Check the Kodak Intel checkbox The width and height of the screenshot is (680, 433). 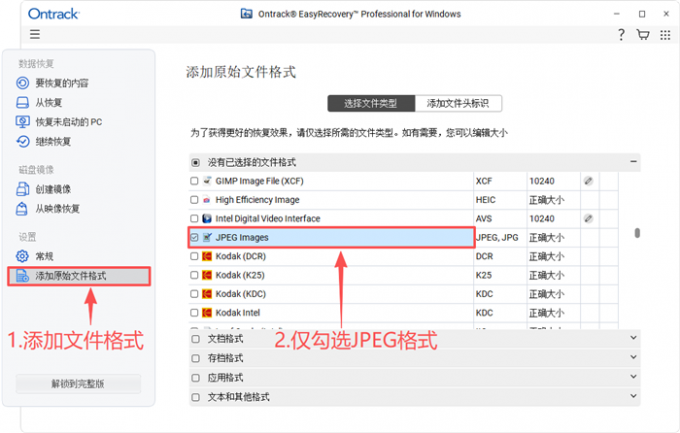point(194,312)
